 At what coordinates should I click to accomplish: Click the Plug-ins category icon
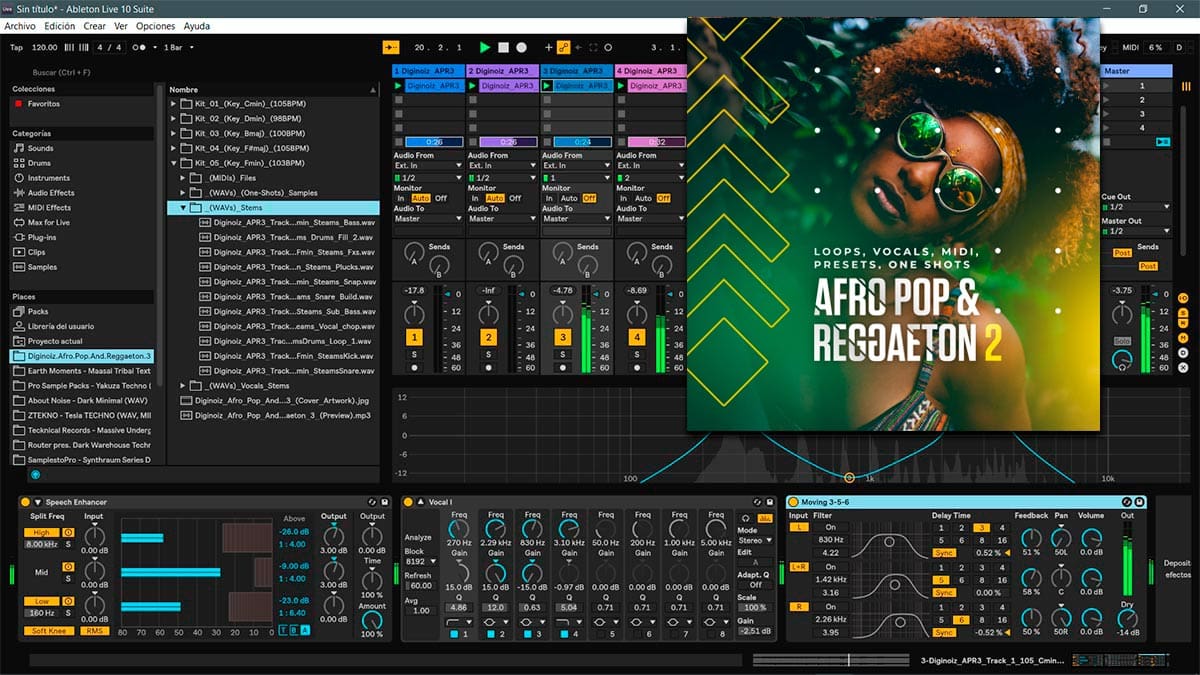point(19,237)
